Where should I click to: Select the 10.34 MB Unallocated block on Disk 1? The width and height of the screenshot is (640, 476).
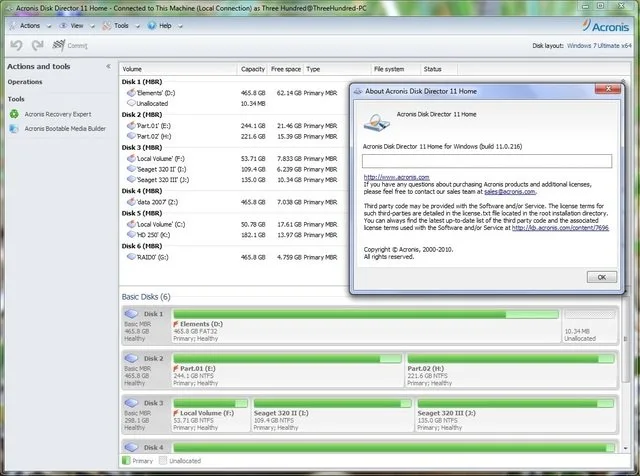[x=589, y=325]
